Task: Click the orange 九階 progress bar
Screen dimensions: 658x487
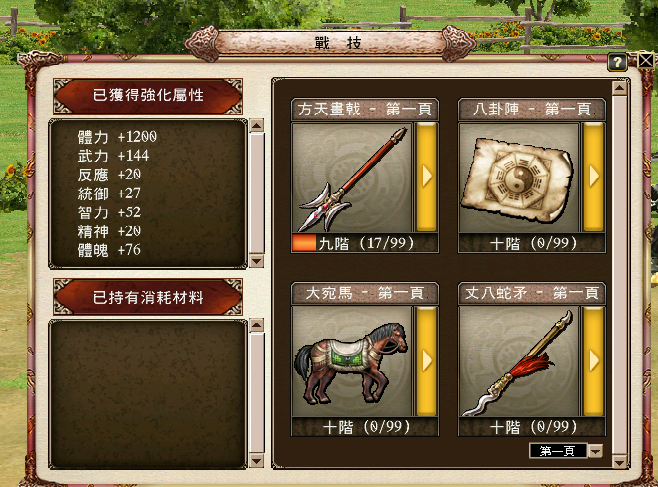Action: (x=304, y=243)
